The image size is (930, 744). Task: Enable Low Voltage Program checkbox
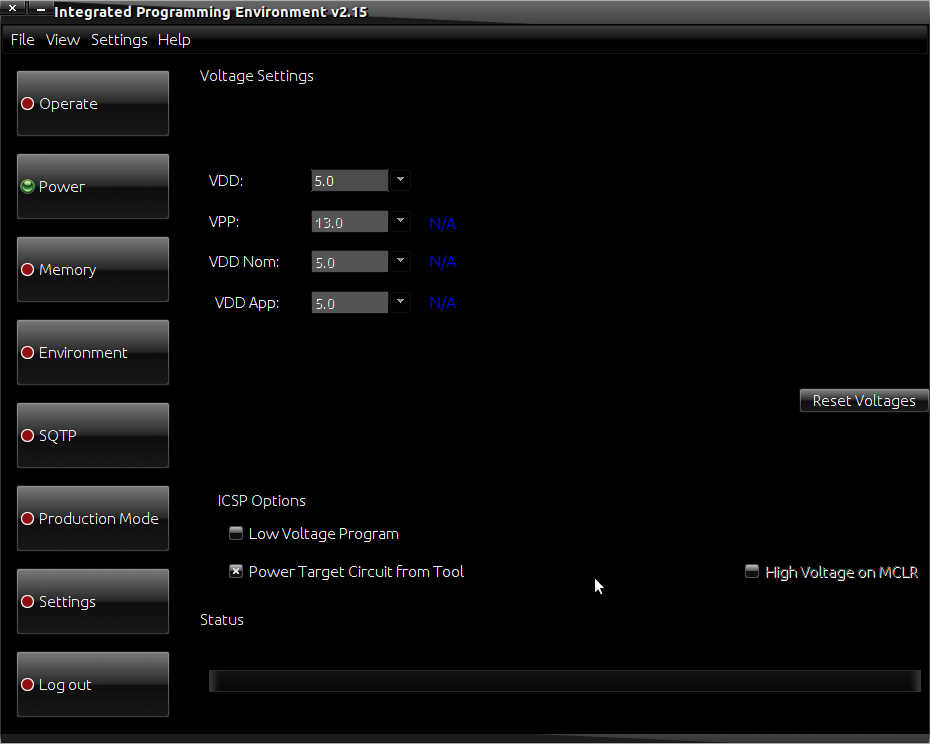236,533
